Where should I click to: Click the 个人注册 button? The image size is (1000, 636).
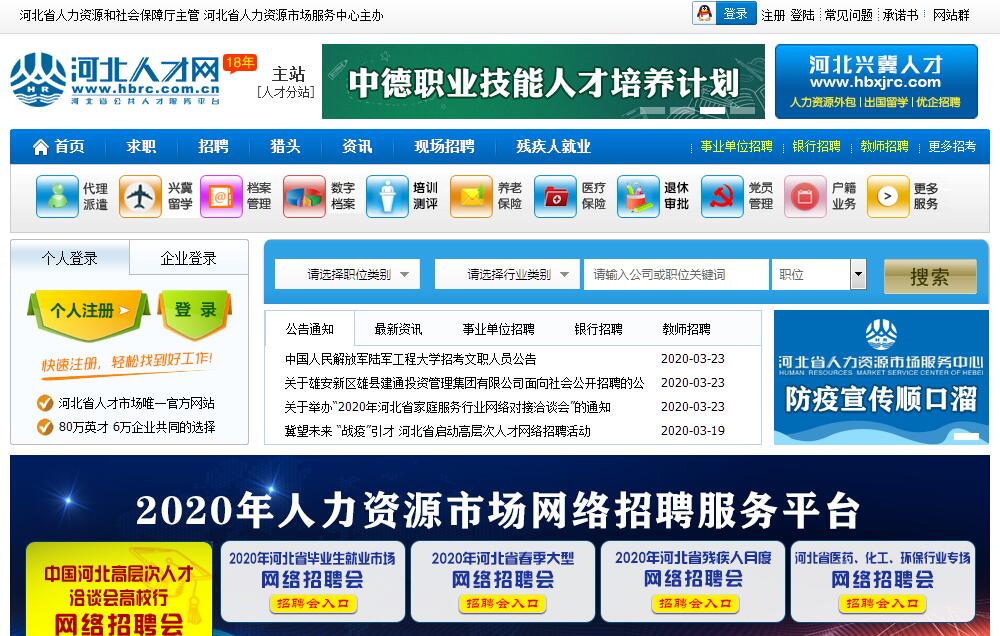[90, 311]
